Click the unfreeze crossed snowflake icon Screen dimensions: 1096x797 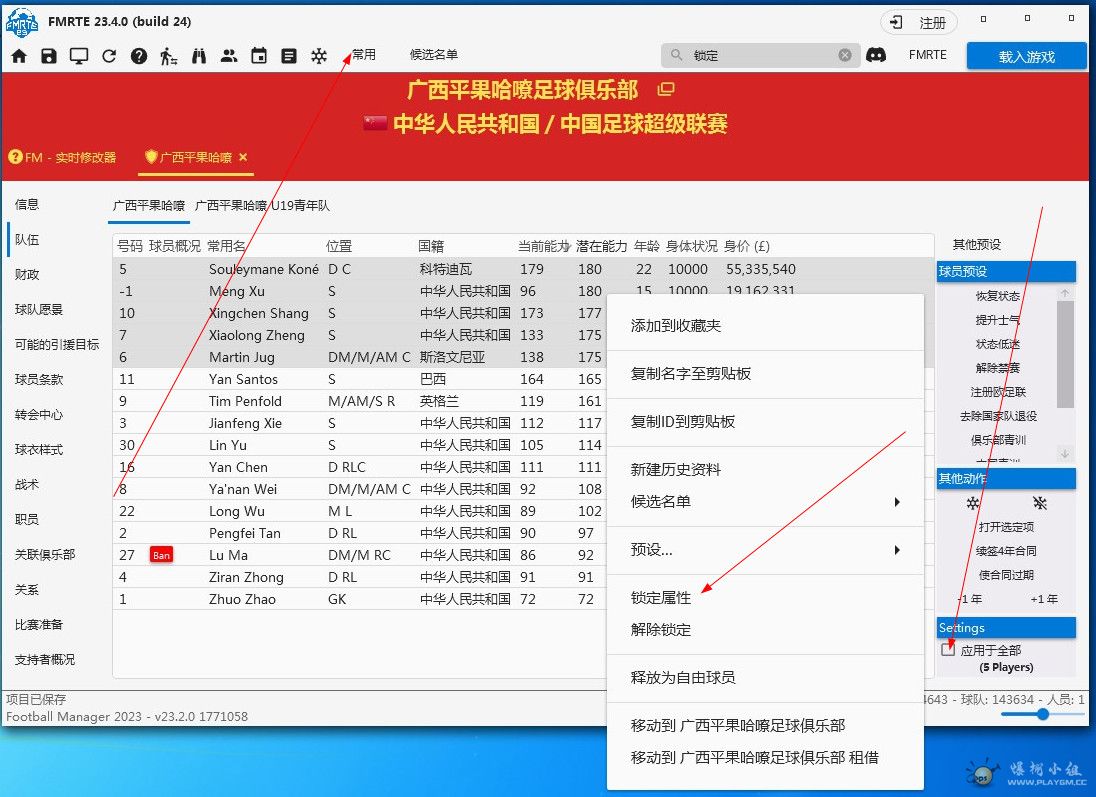pyautogui.click(x=1040, y=503)
